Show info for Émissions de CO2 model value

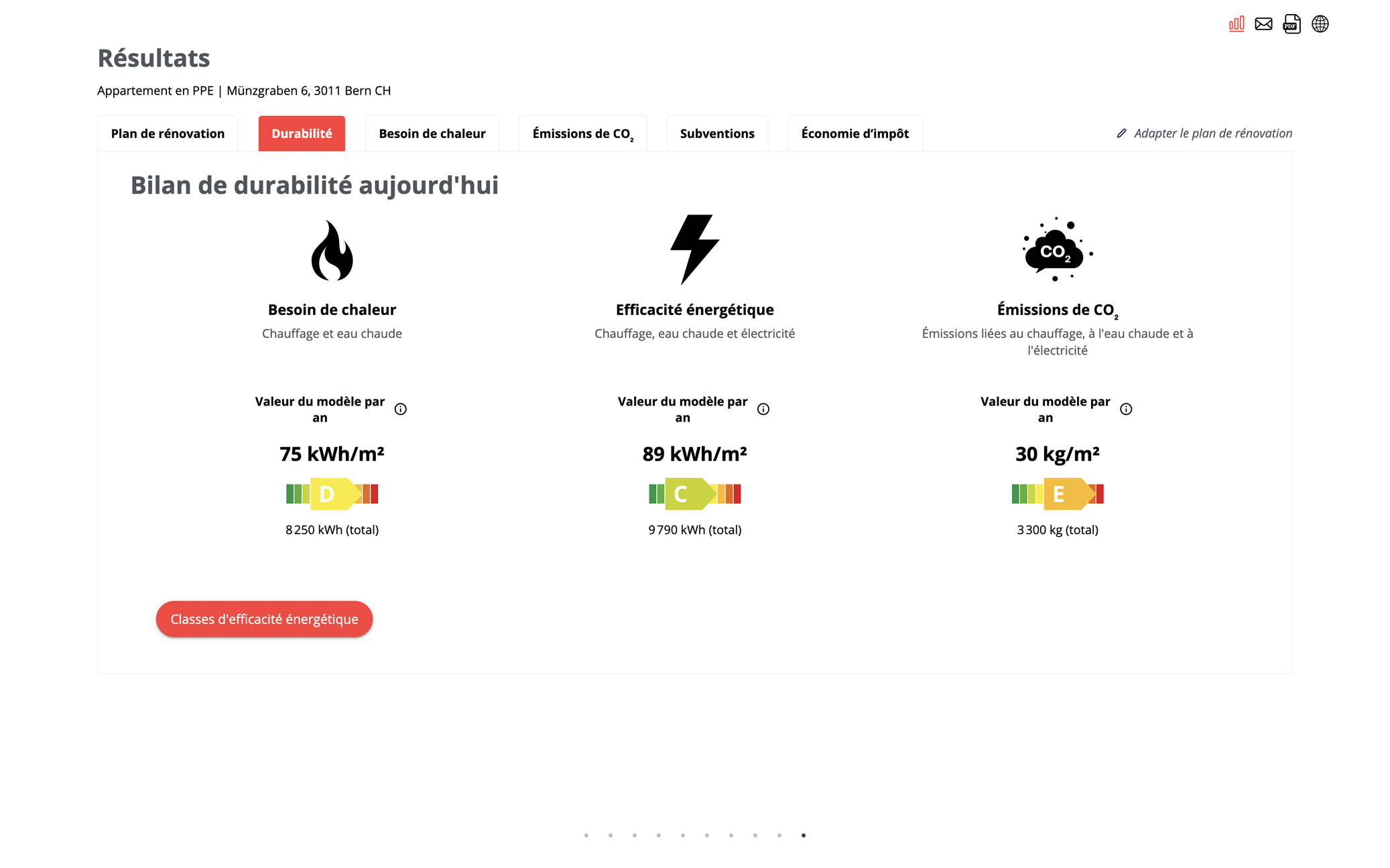1126,409
